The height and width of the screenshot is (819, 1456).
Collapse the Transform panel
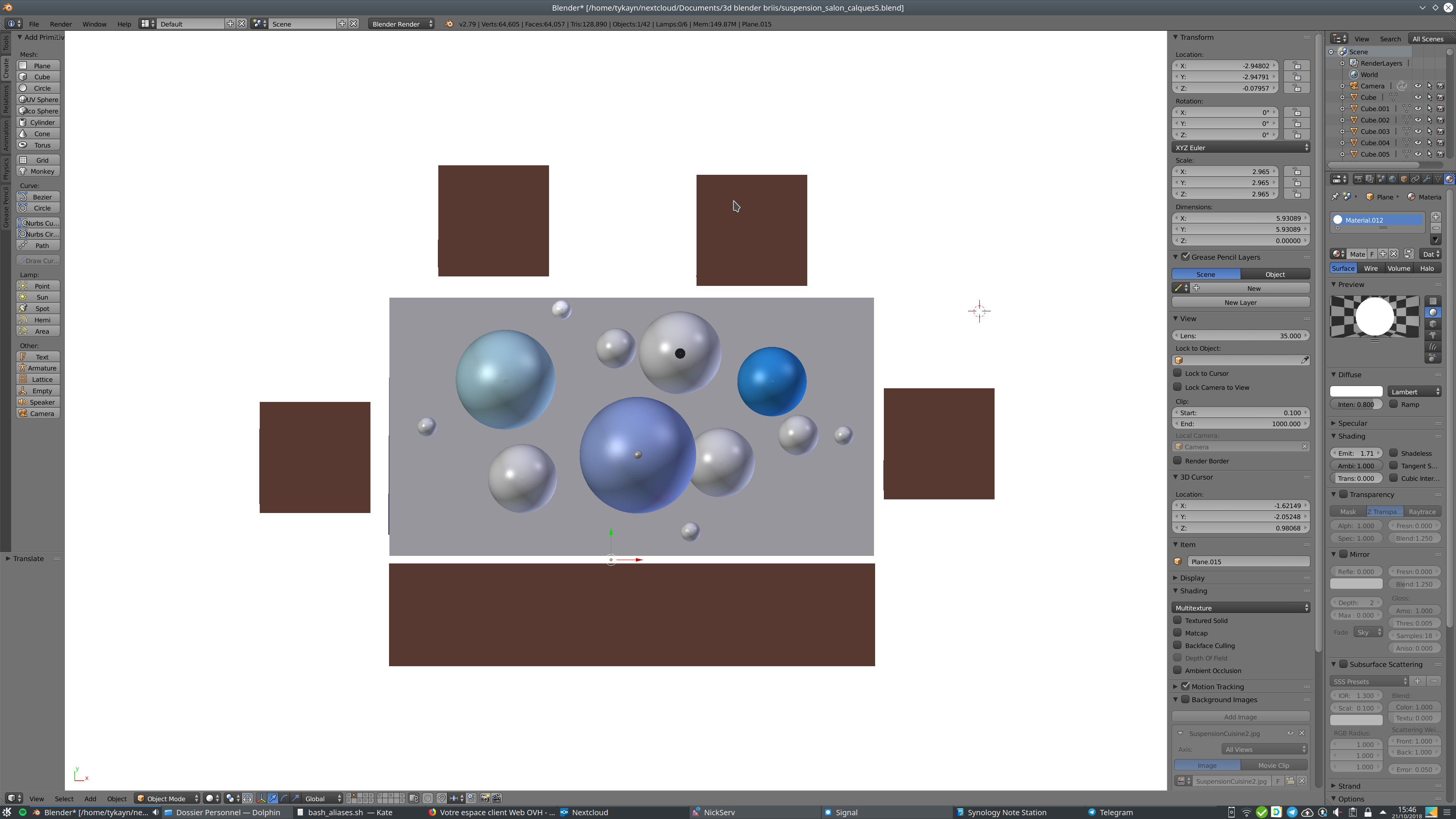(1176, 37)
